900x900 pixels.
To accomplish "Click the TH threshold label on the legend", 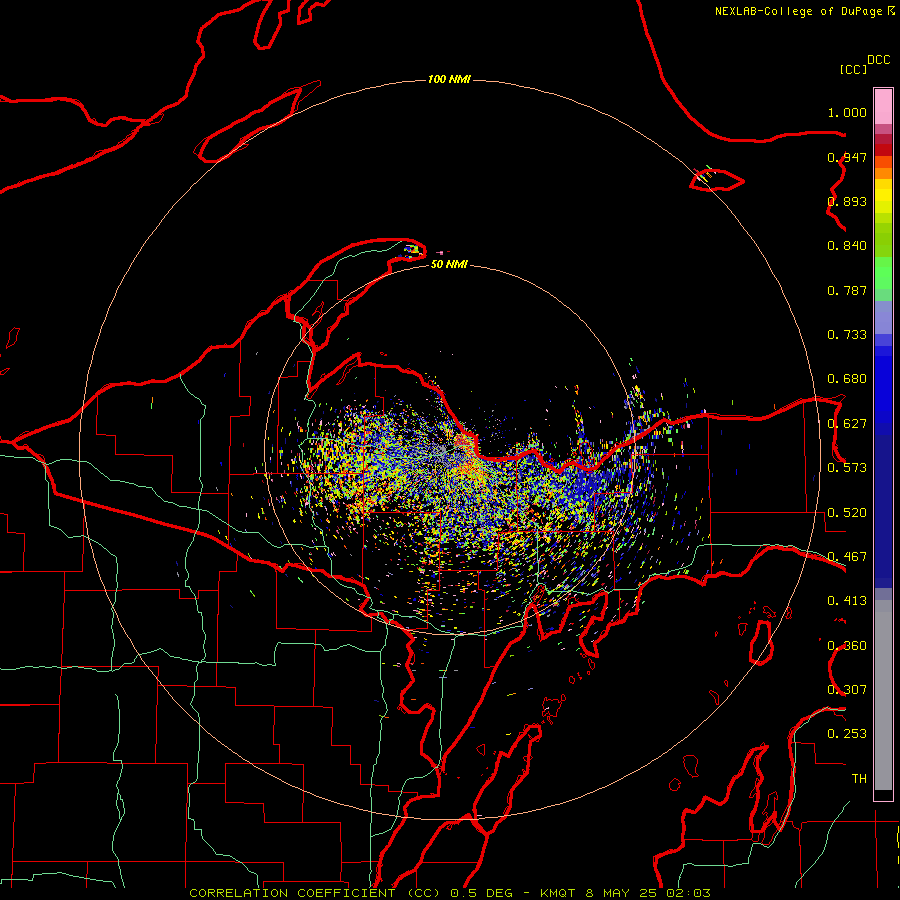I will click(x=859, y=779).
